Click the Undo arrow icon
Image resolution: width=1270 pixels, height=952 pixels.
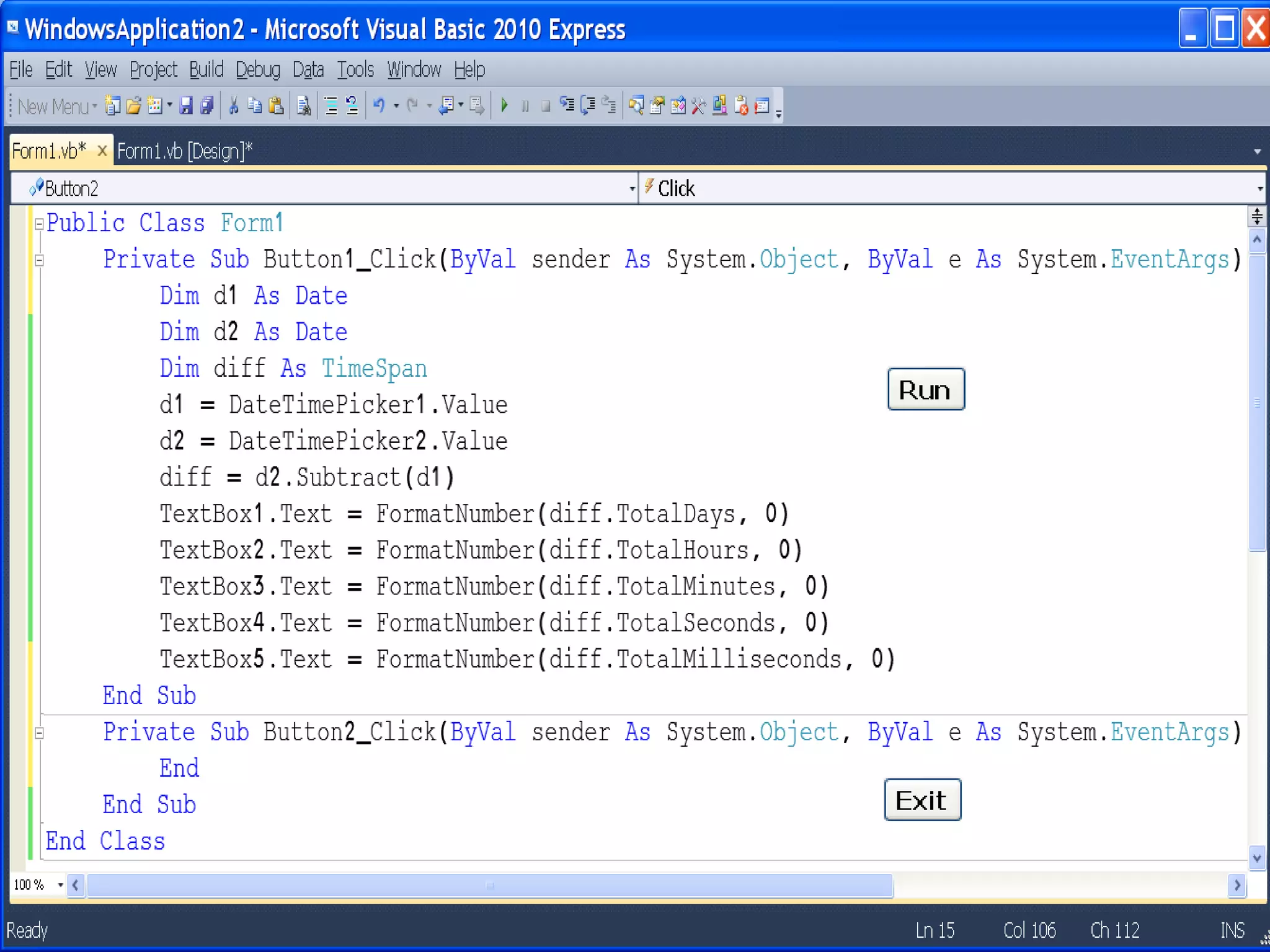379,106
